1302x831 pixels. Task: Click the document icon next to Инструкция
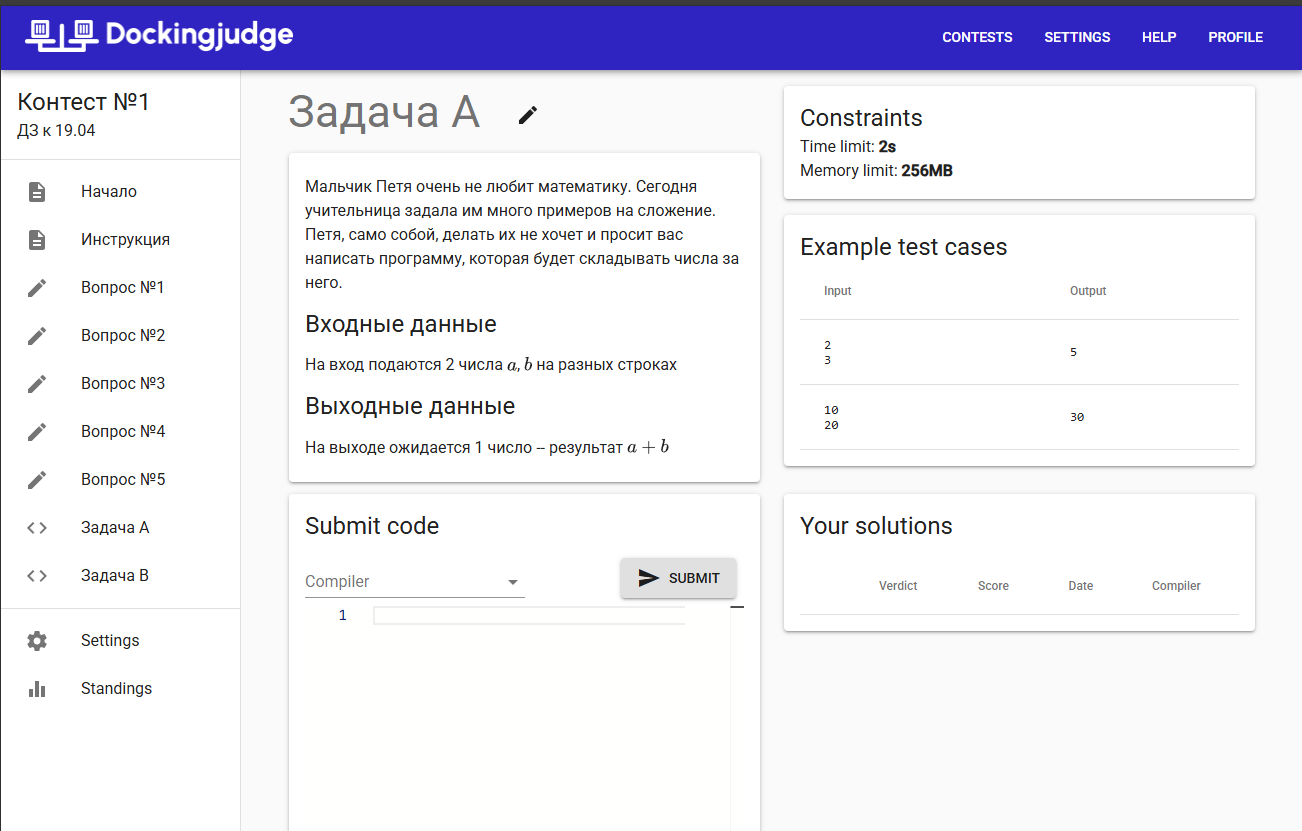[37, 240]
